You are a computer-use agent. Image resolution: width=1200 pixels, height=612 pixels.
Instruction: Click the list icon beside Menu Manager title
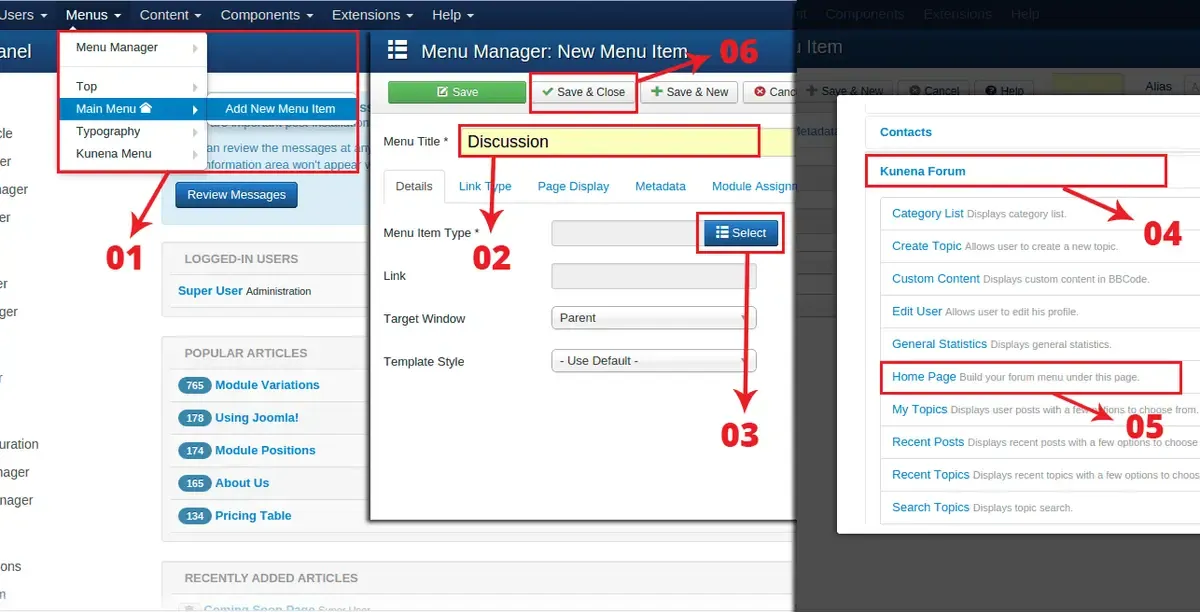(x=397, y=51)
